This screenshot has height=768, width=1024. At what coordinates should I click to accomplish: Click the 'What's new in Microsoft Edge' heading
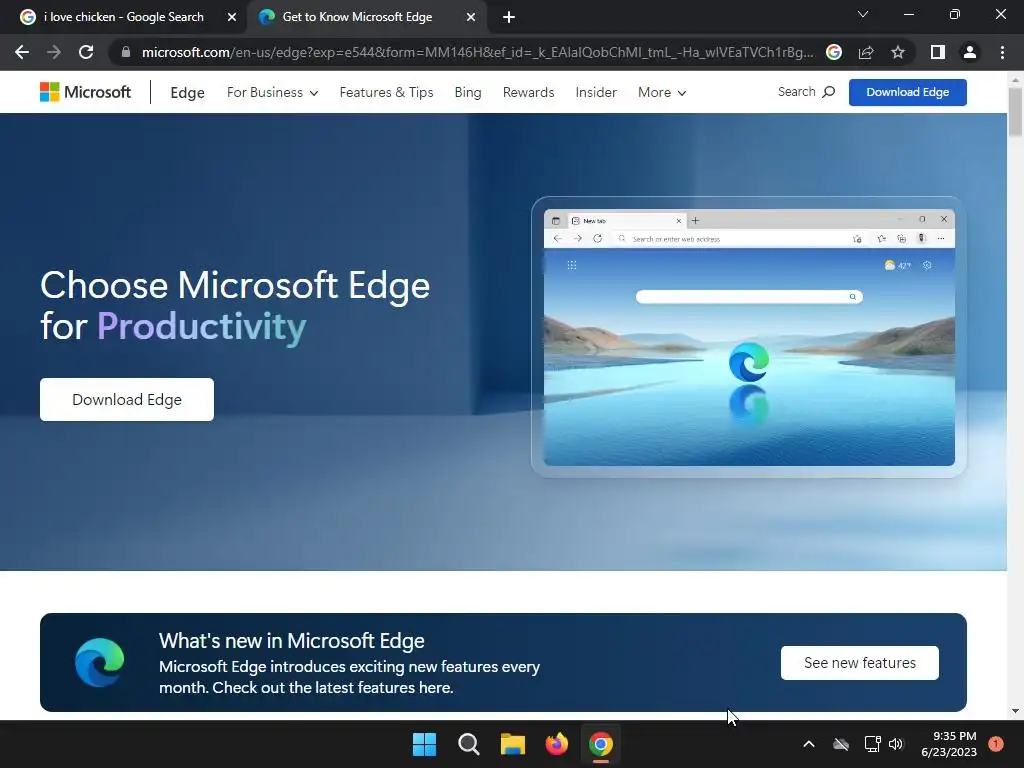coord(292,641)
